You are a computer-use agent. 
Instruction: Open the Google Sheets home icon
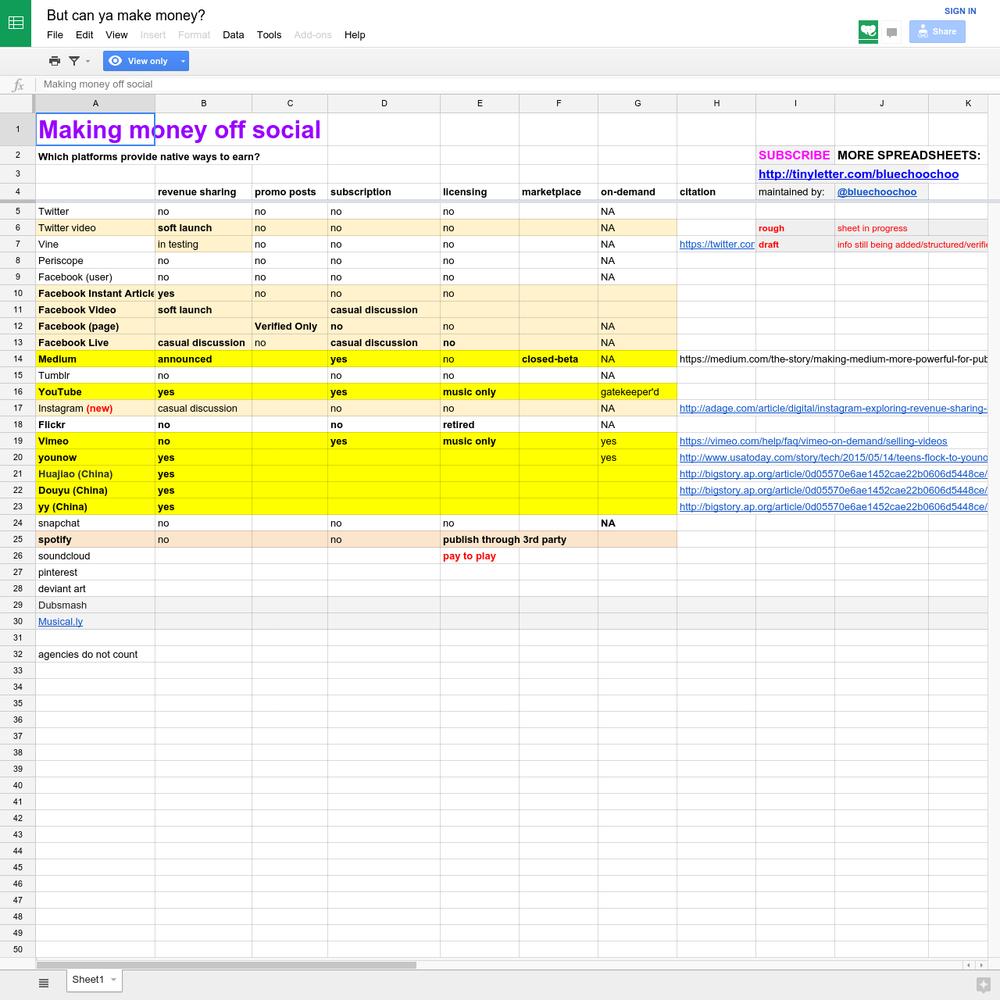[x=15, y=23]
